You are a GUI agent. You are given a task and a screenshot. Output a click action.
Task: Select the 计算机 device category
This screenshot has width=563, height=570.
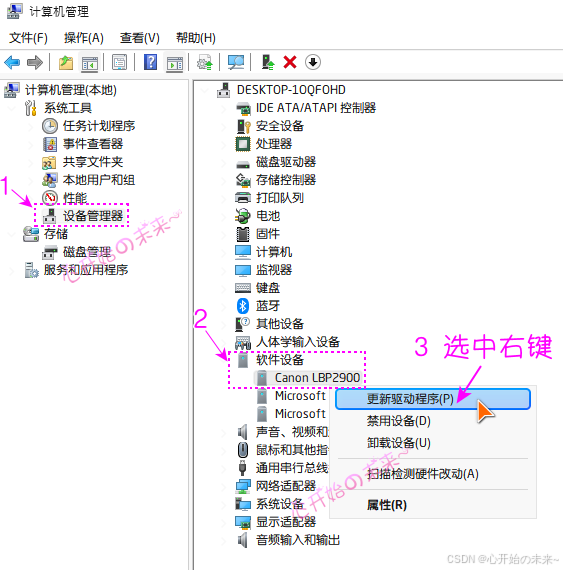pyautogui.click(x=274, y=252)
